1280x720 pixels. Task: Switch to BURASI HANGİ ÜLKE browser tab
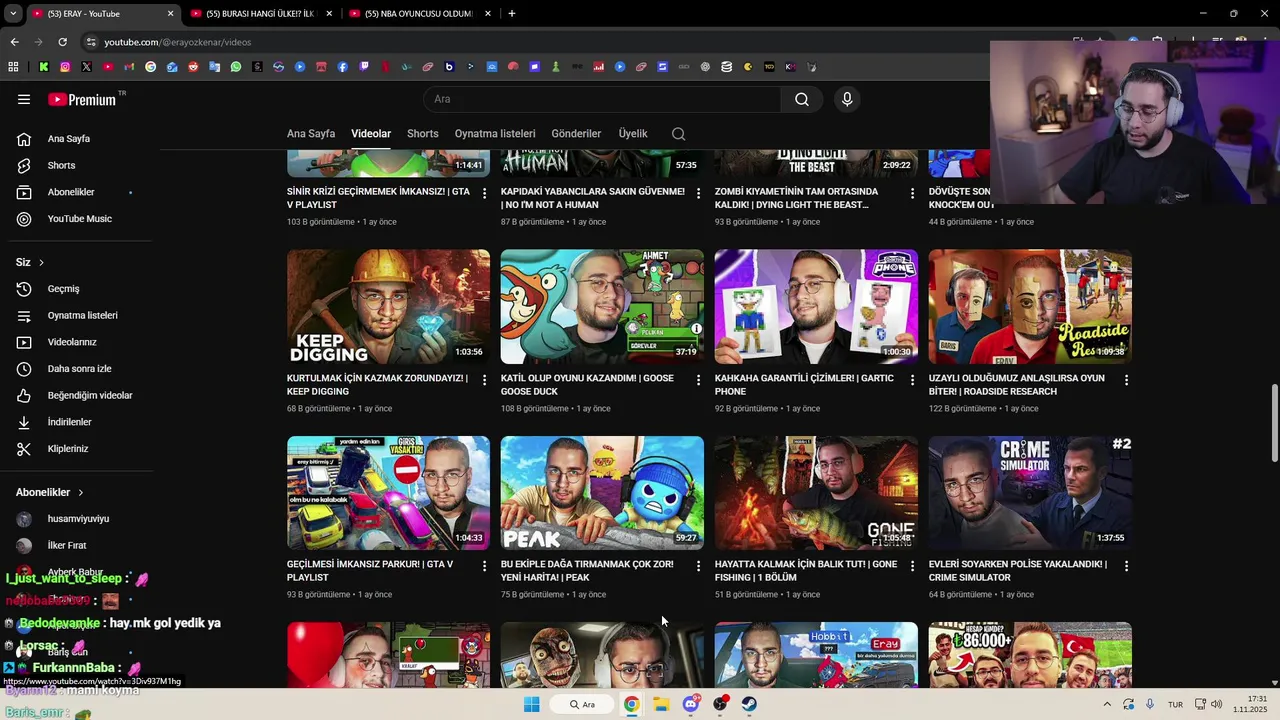260,14
